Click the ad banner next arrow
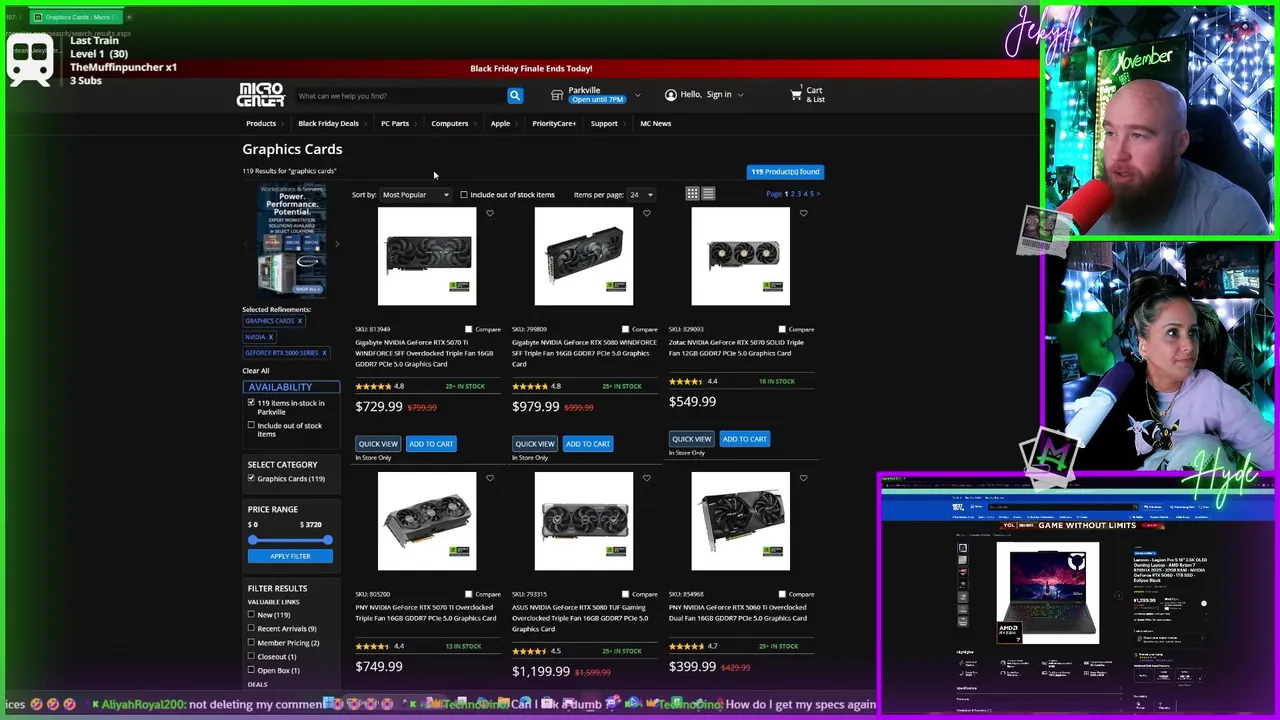Screen dimensions: 1280x720 337,243
